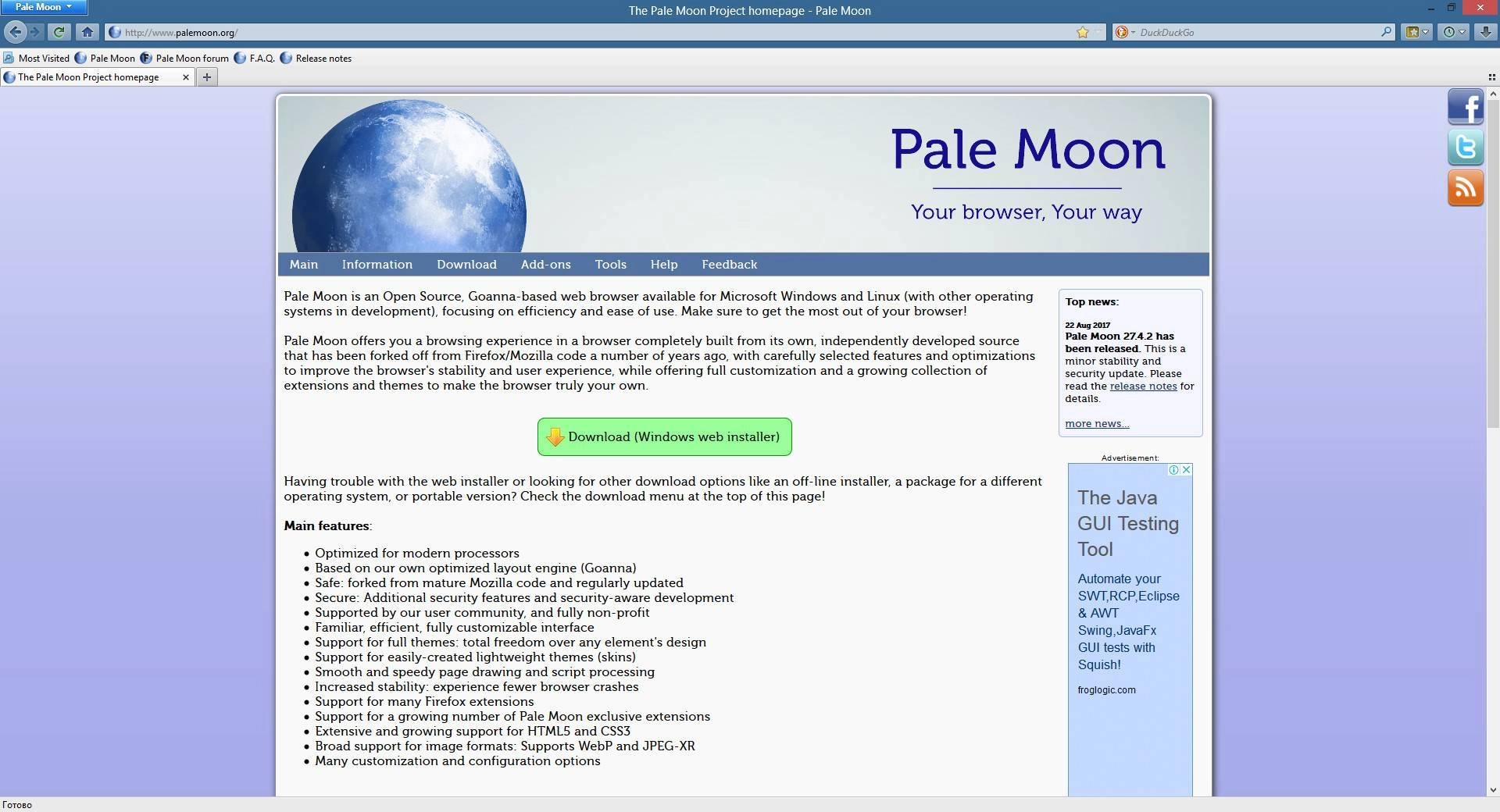Screen dimensions: 1500x812
Task: Click the '22 Aug 2017' news date
Action: click(x=1087, y=325)
